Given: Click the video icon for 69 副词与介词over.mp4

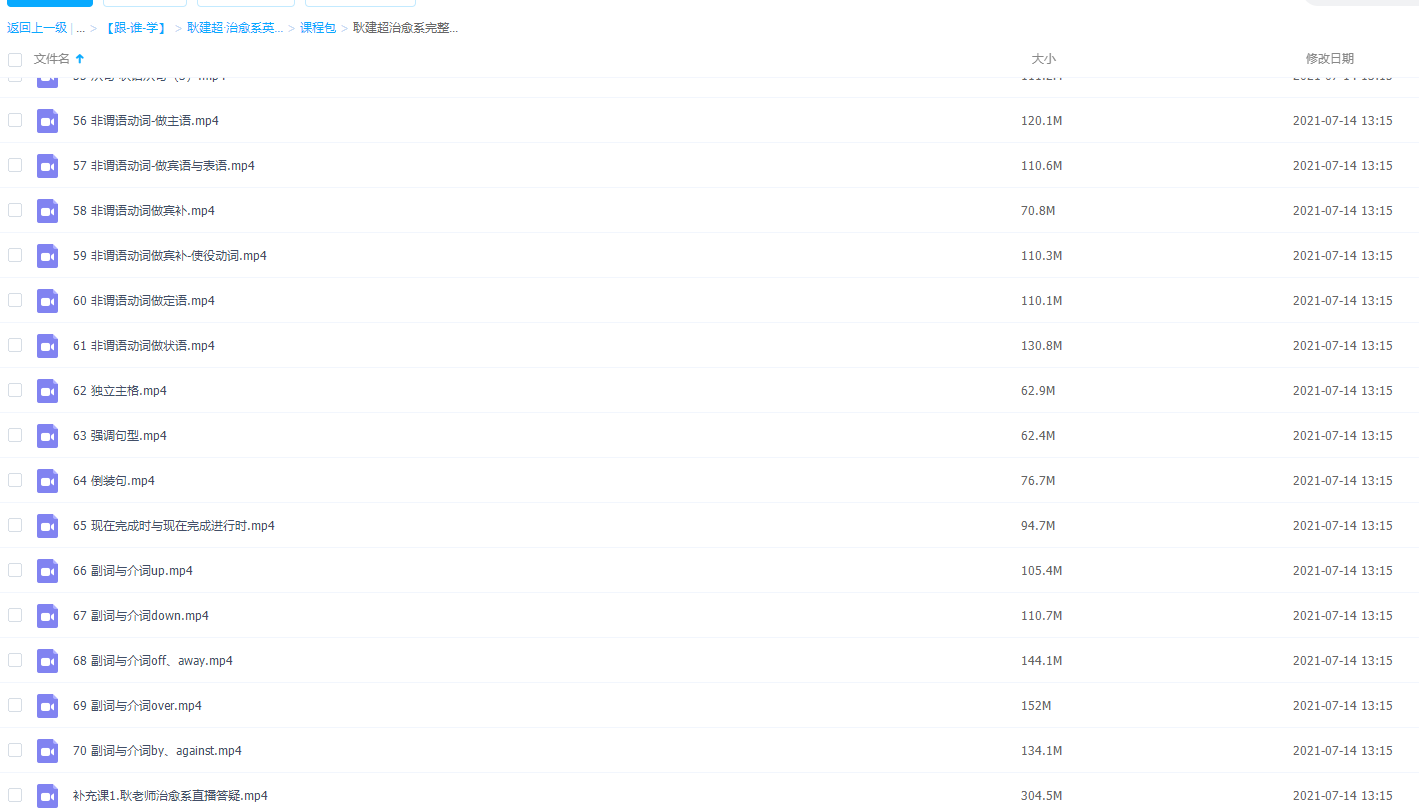Looking at the screenshot, I should [x=47, y=706].
